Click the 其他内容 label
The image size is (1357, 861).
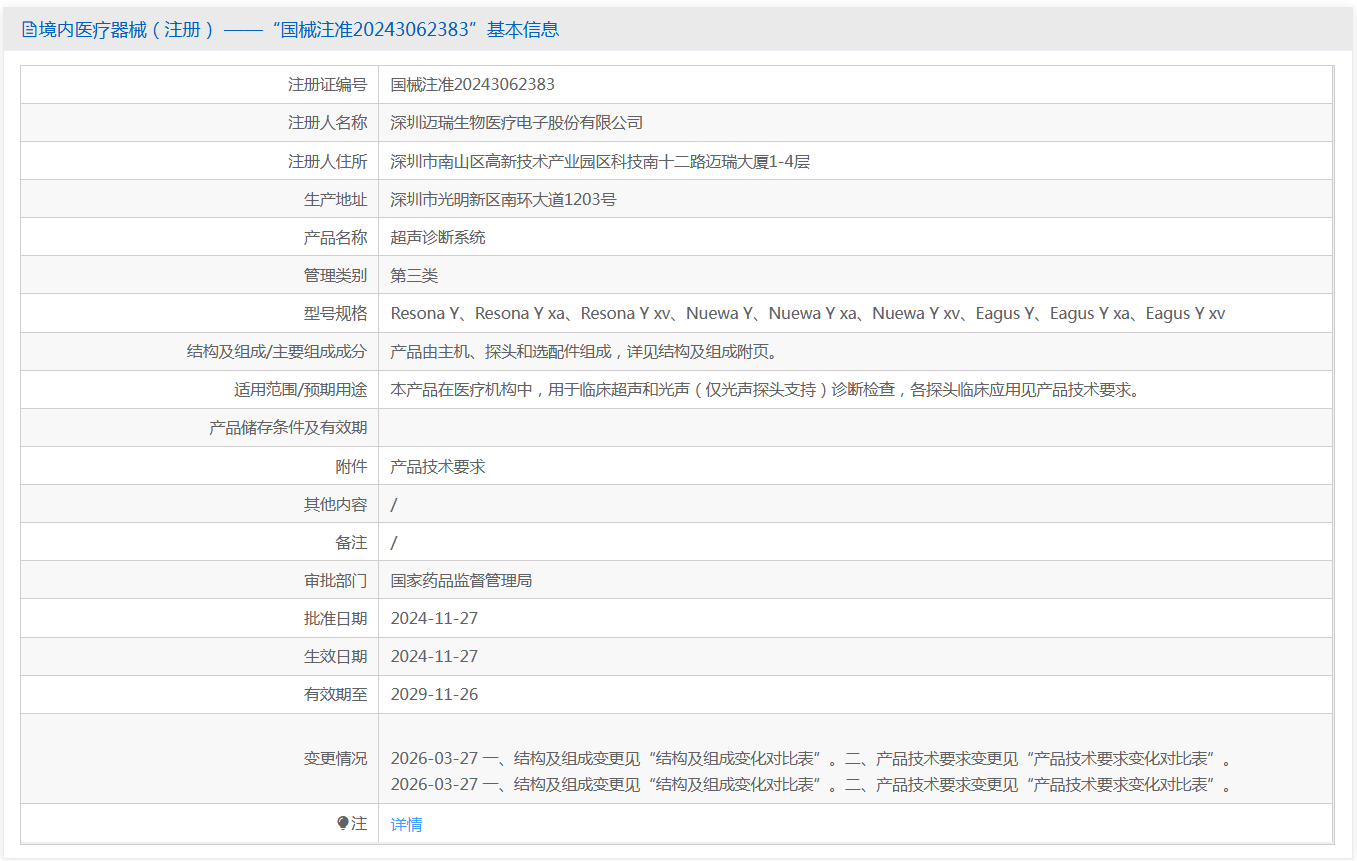coord(335,504)
